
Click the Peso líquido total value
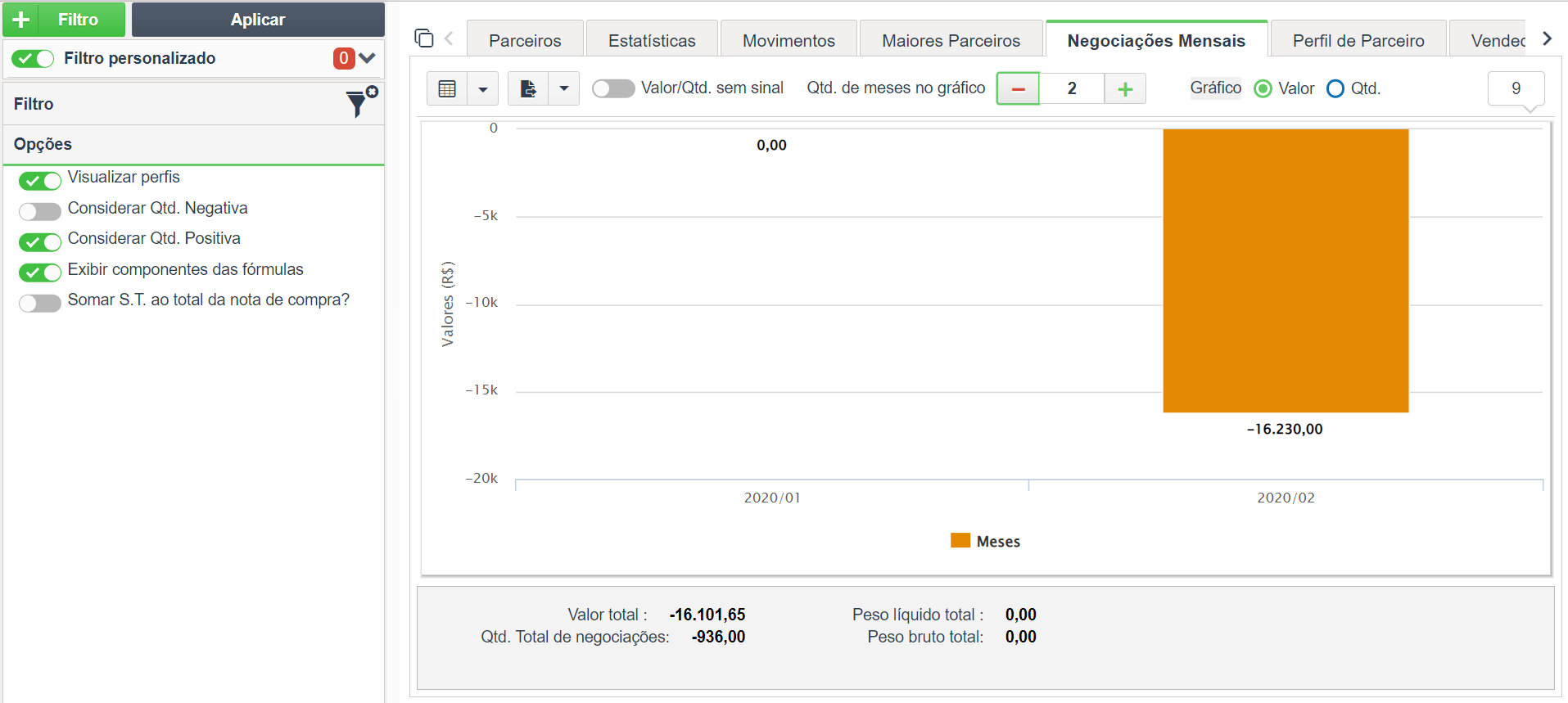coord(1021,615)
